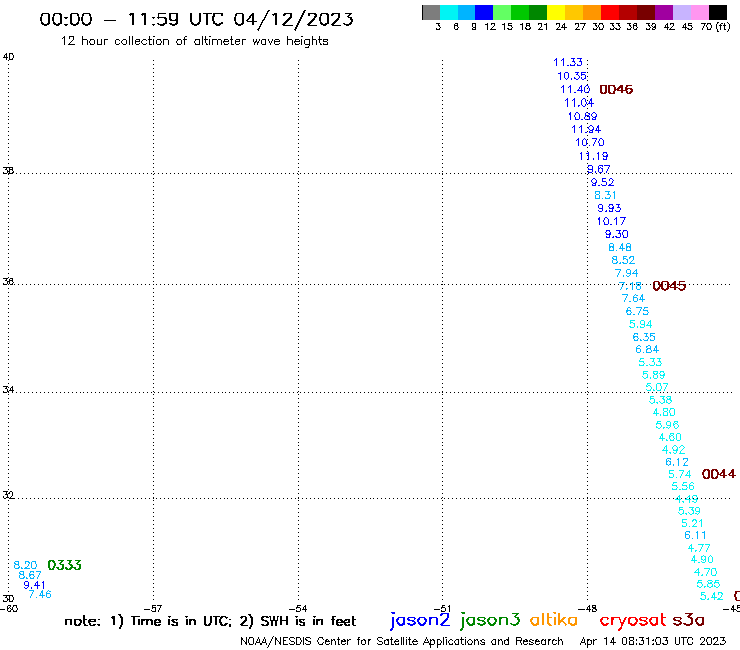
Task: Click the lavender swatch in the legend
Action: (x=681, y=12)
